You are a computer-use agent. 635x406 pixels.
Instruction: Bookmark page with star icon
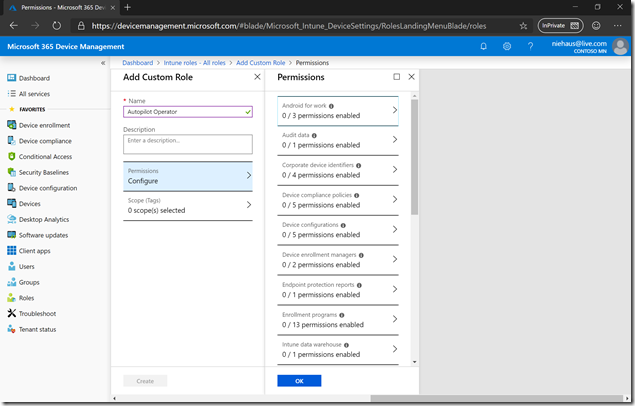(x=522, y=25)
